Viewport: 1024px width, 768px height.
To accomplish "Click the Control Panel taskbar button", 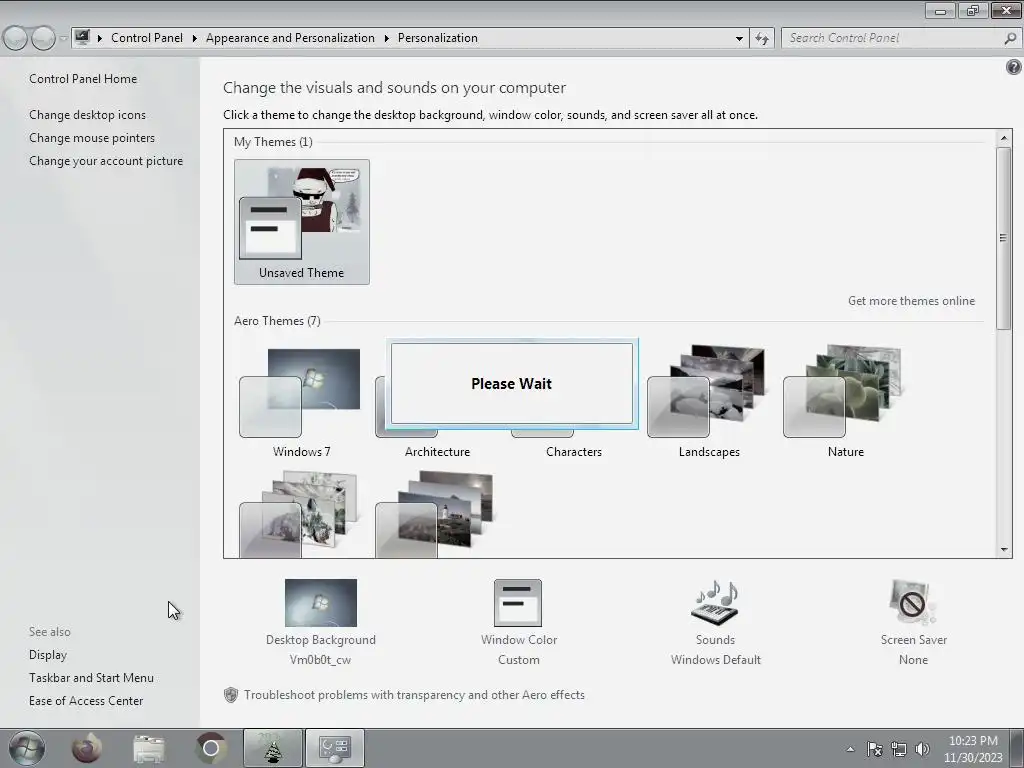I will 335,748.
